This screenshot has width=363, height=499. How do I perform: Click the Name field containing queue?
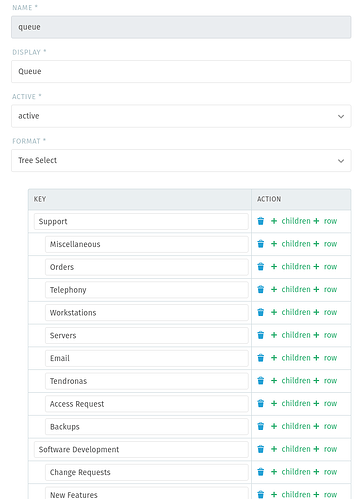(181, 27)
